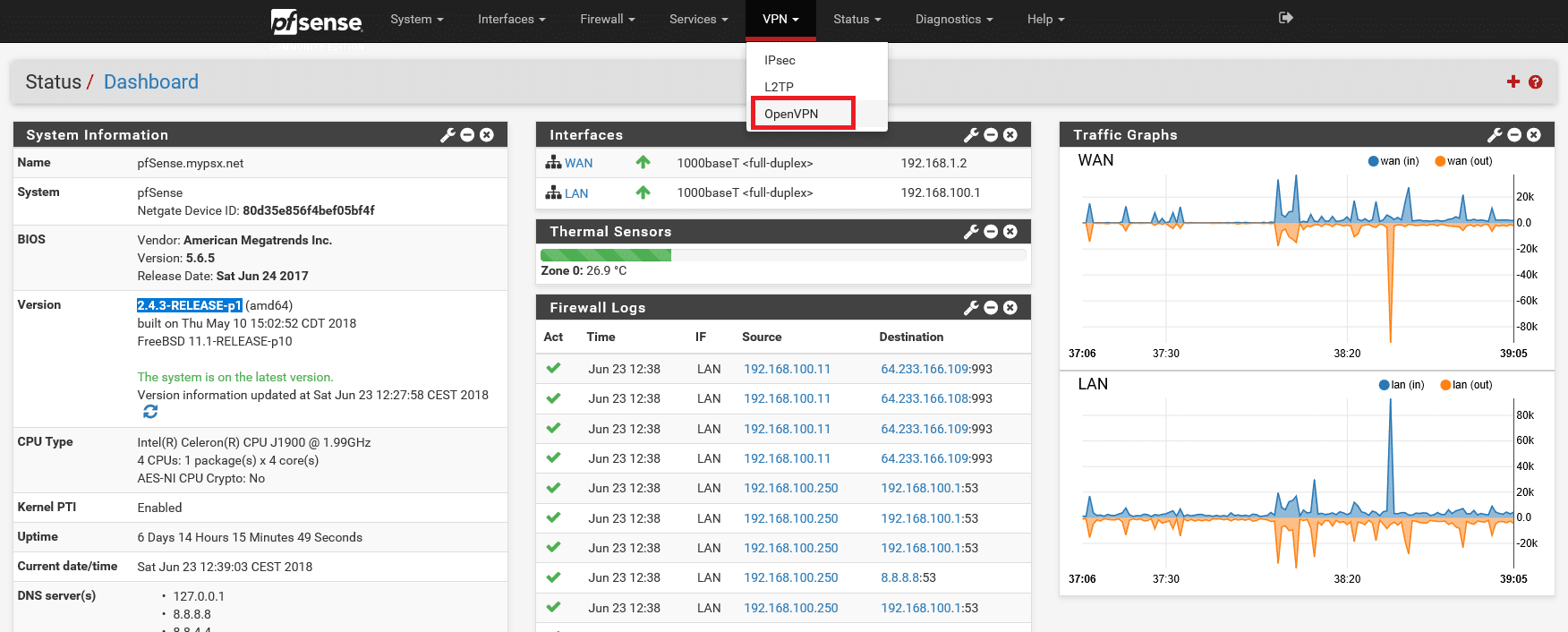Open the Diagnostics menu dropdown
The image size is (1568, 632).
coord(954,19)
